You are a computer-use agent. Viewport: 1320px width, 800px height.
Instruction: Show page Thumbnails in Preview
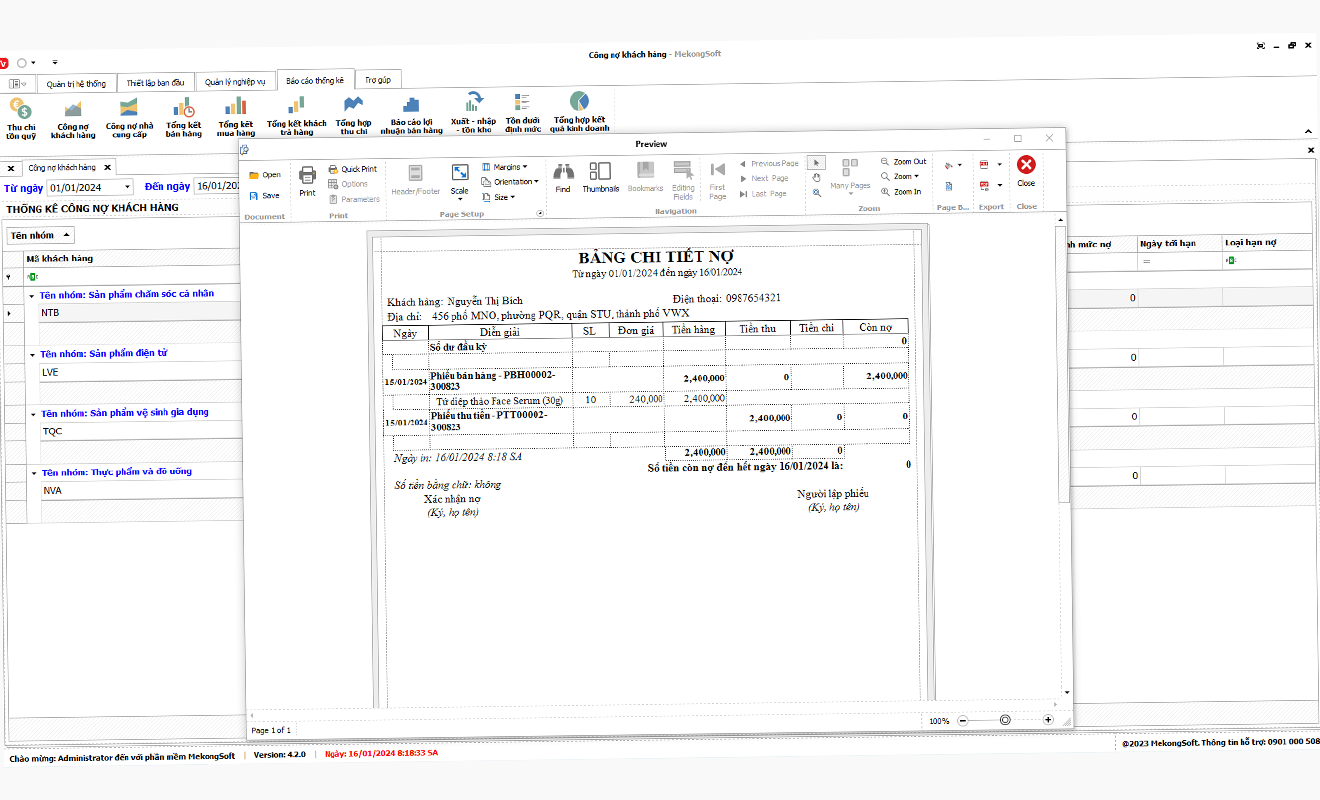coord(601,177)
